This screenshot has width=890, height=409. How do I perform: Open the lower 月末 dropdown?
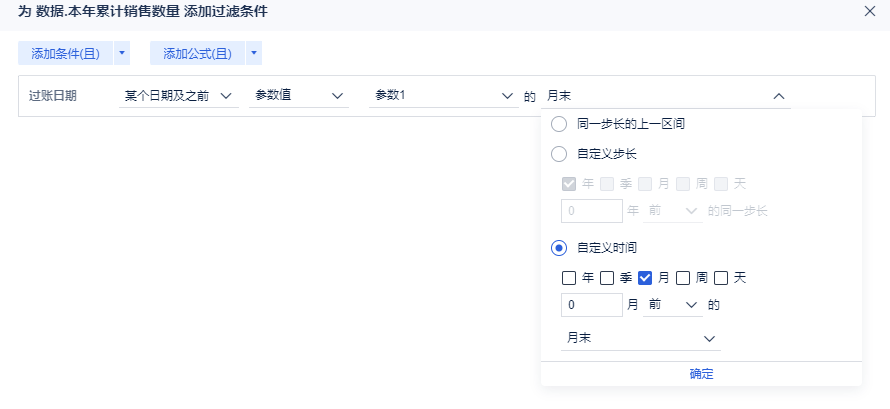pos(641,339)
